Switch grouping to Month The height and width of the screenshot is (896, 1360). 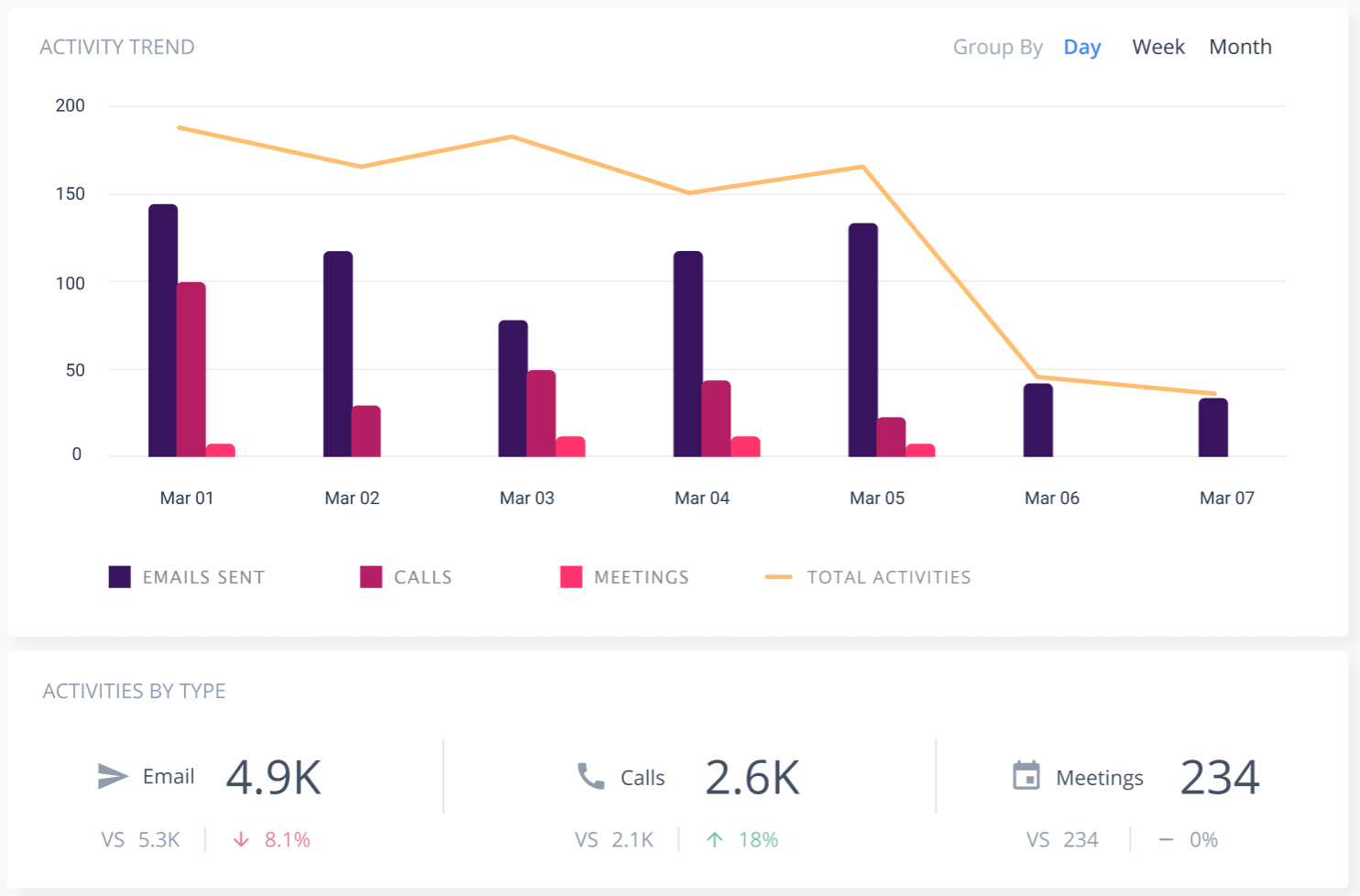coord(1240,48)
